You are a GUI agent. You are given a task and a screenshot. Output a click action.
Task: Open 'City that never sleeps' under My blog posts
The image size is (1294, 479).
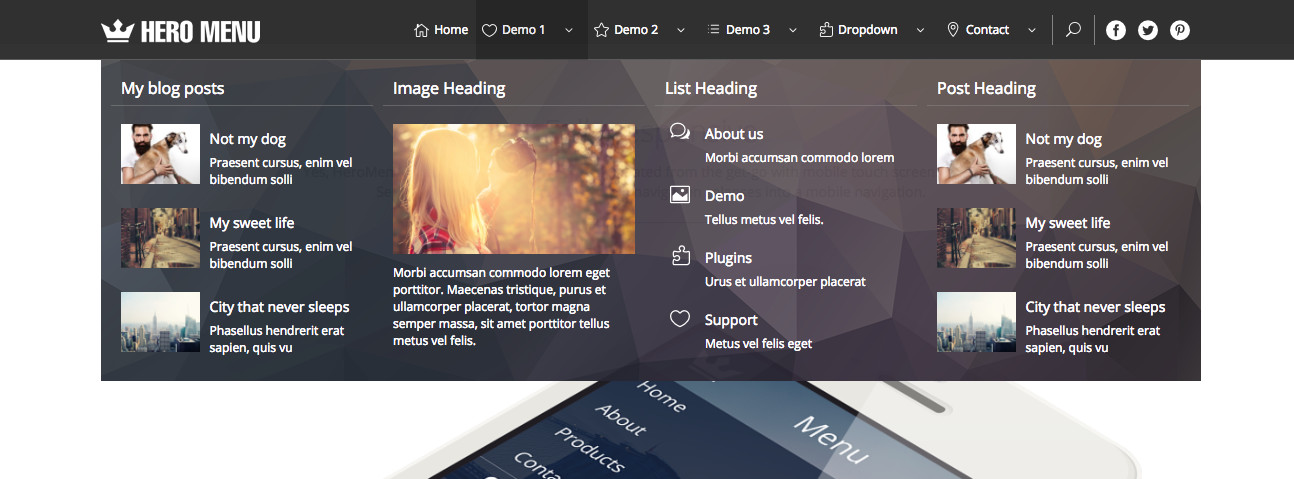tap(280, 307)
